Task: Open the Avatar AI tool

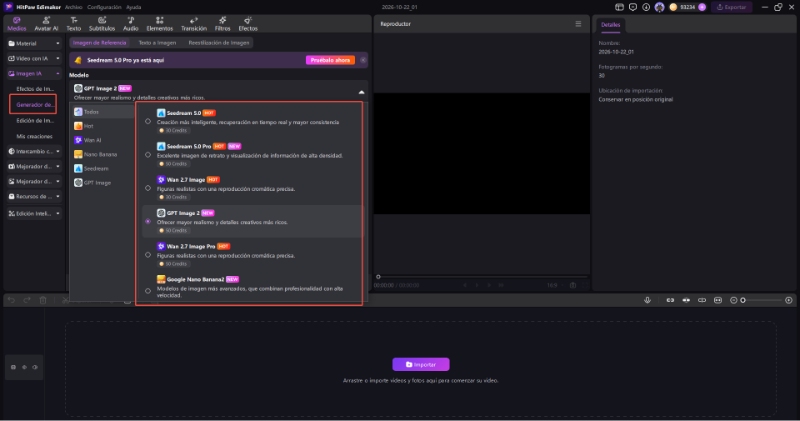Action: [x=46, y=23]
